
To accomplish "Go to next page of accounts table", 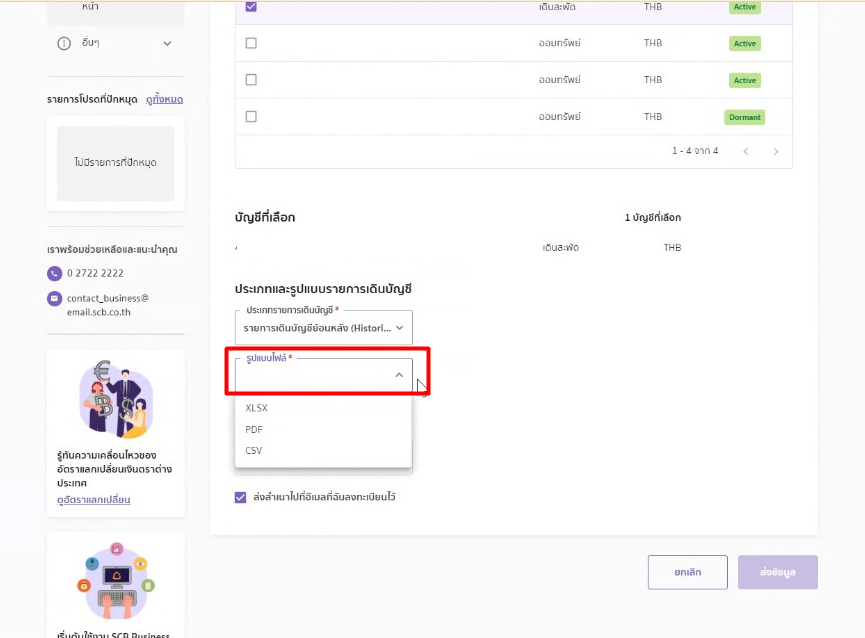I will click(x=776, y=151).
